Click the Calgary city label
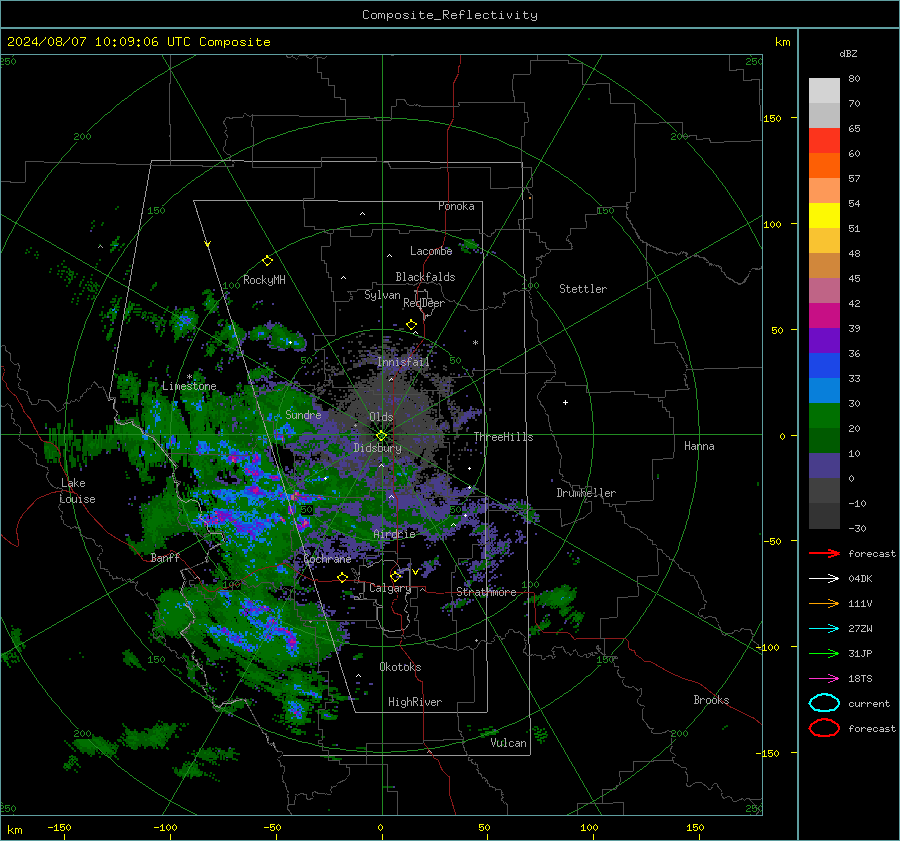 tap(390, 588)
